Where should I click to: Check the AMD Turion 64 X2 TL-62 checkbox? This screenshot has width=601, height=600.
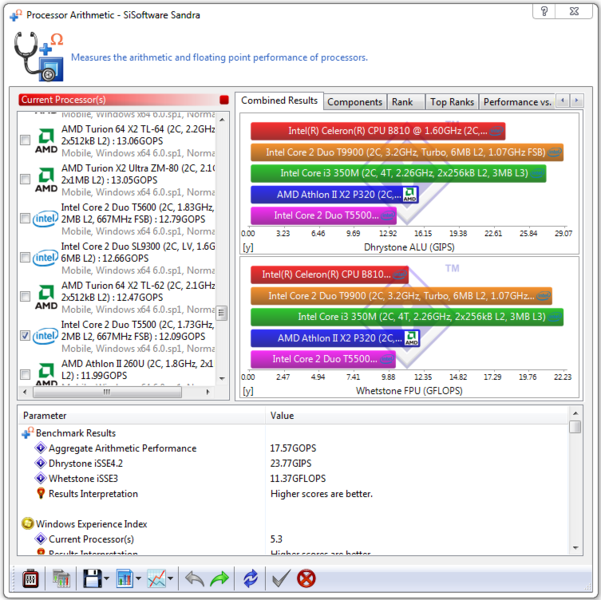point(25,296)
